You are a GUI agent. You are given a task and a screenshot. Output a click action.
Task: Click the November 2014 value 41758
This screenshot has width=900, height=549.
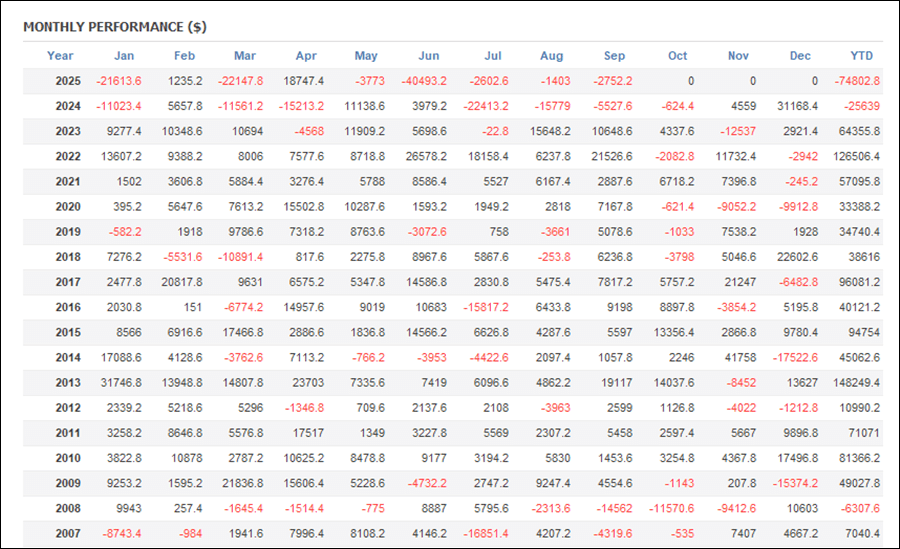coord(740,357)
